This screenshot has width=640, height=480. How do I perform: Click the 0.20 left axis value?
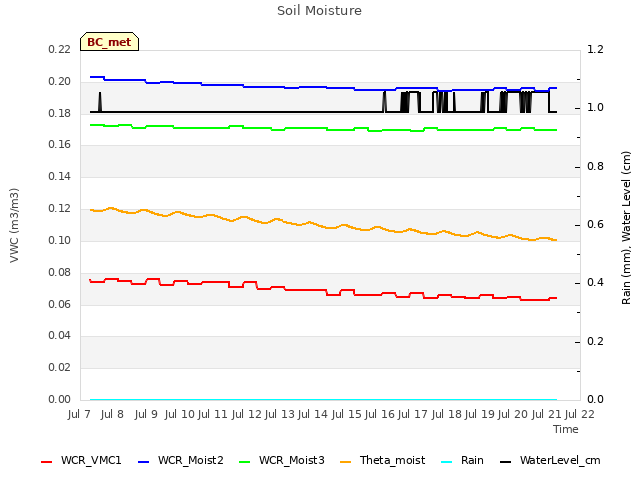pyautogui.click(x=60, y=81)
